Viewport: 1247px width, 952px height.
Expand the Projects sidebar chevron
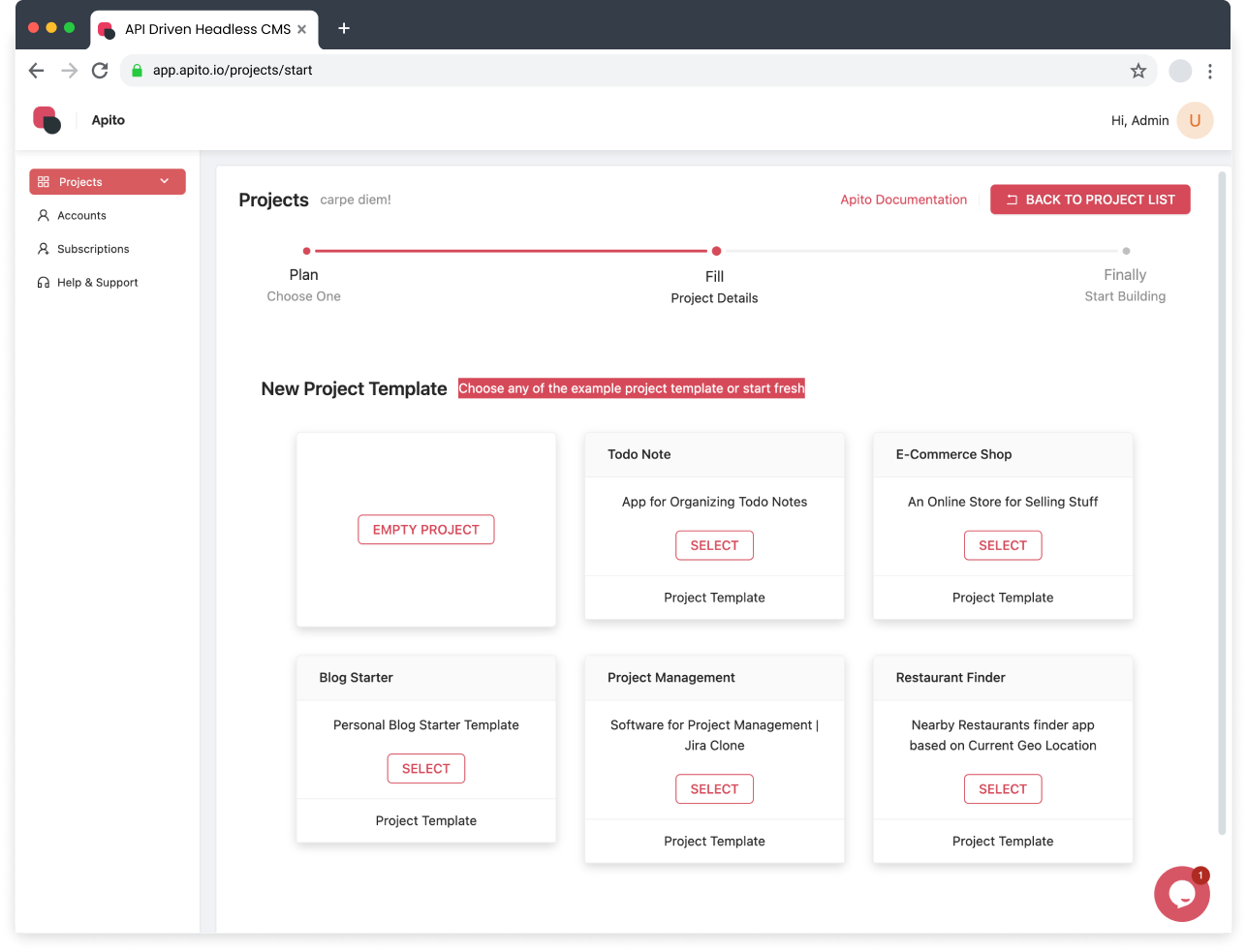165,181
